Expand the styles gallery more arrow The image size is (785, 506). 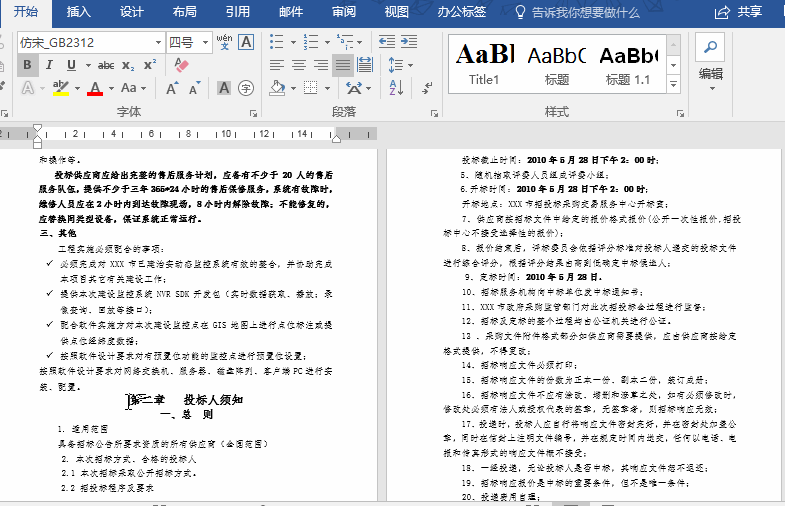(674, 85)
